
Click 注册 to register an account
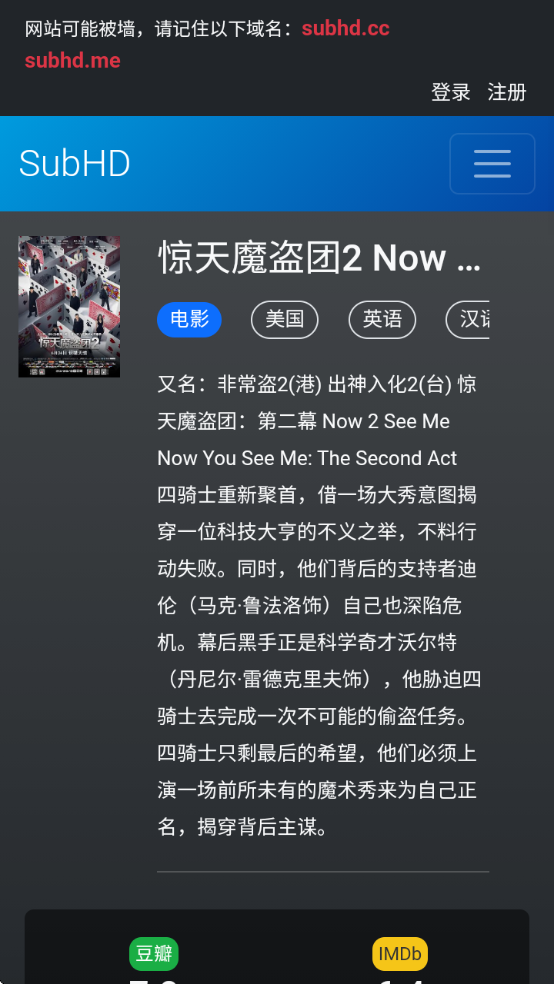pyautogui.click(x=507, y=92)
